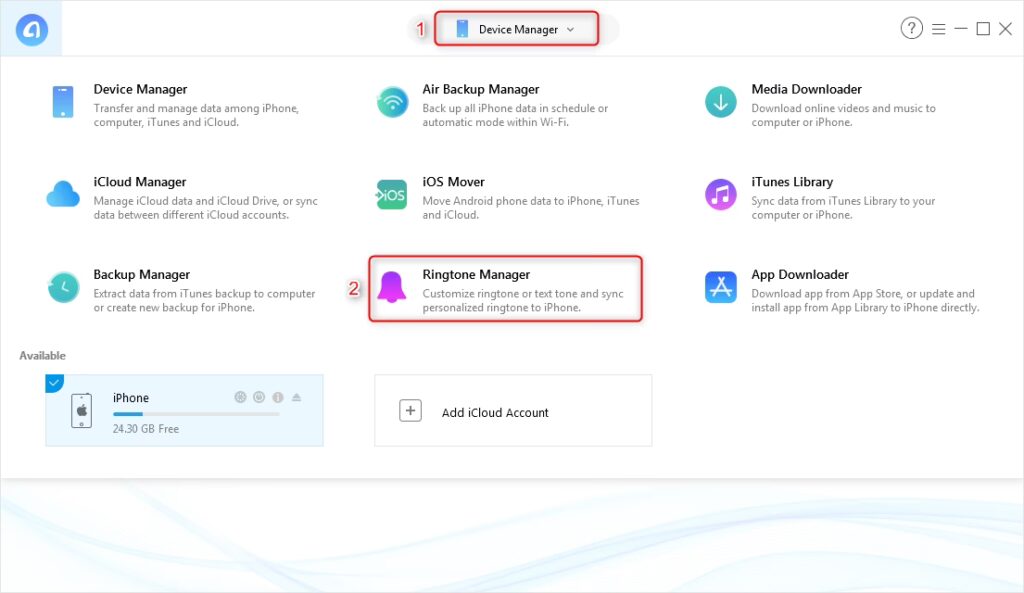Open iTunes Library music note icon
Screen dimensions: 1024x593
point(720,194)
